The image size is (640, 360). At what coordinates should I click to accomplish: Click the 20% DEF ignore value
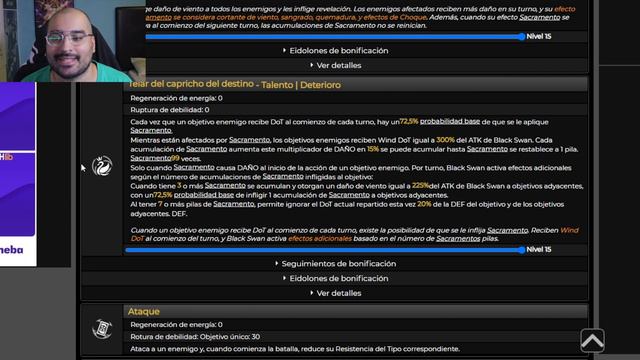pos(424,204)
